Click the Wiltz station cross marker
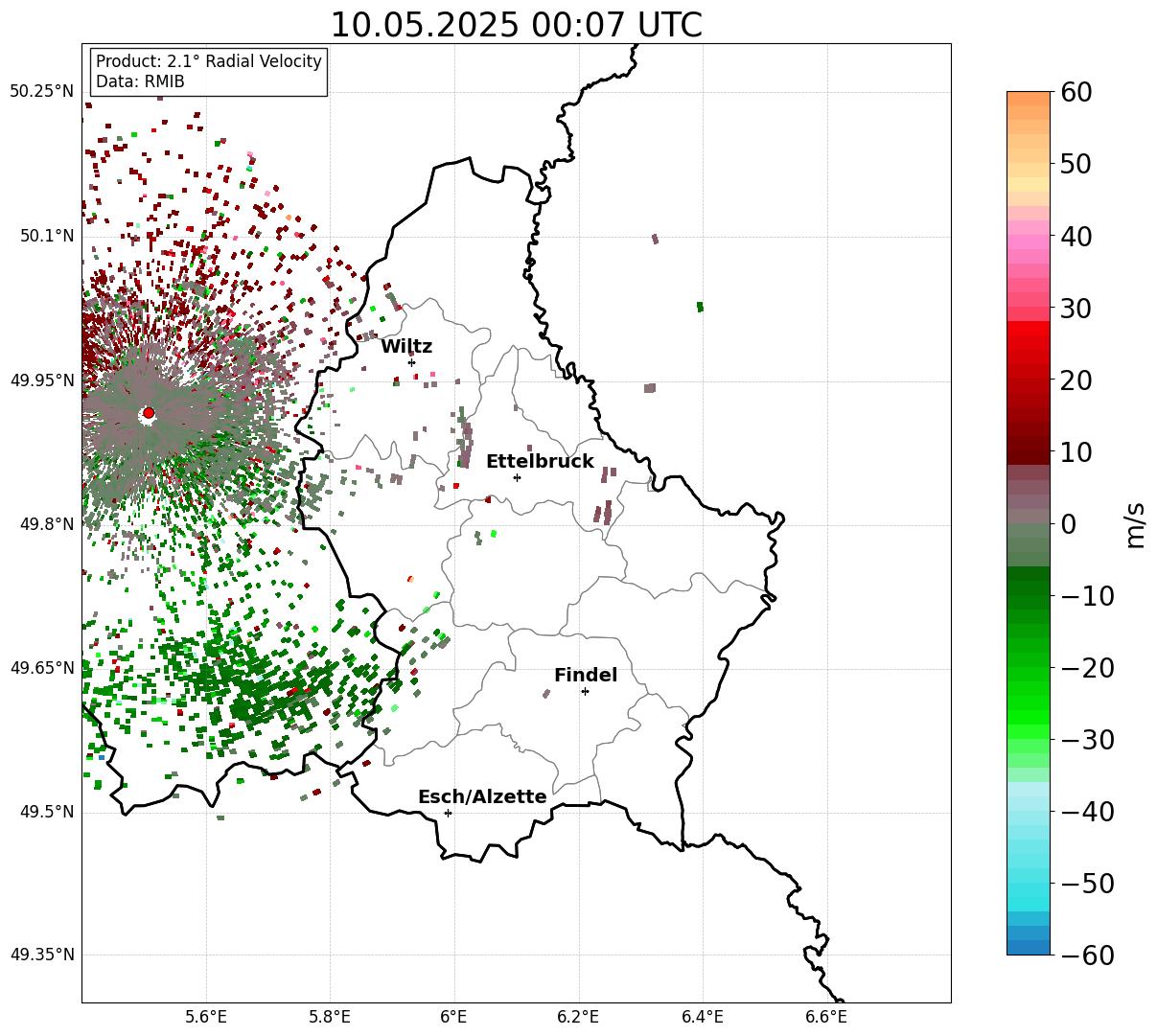The image size is (1157, 1036). point(411,362)
